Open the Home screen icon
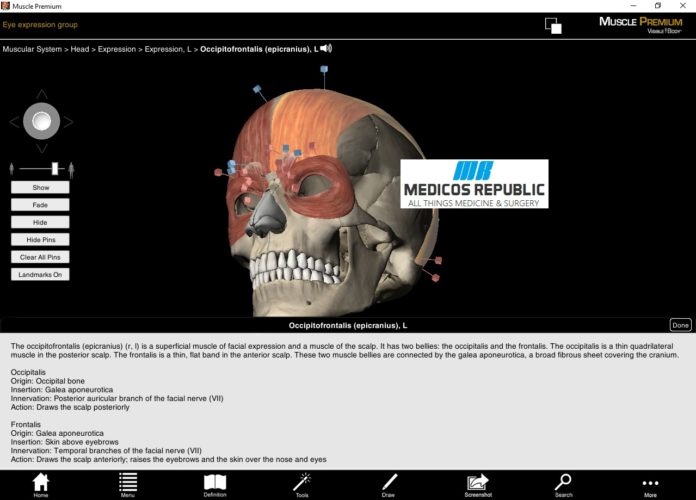 click(40, 484)
